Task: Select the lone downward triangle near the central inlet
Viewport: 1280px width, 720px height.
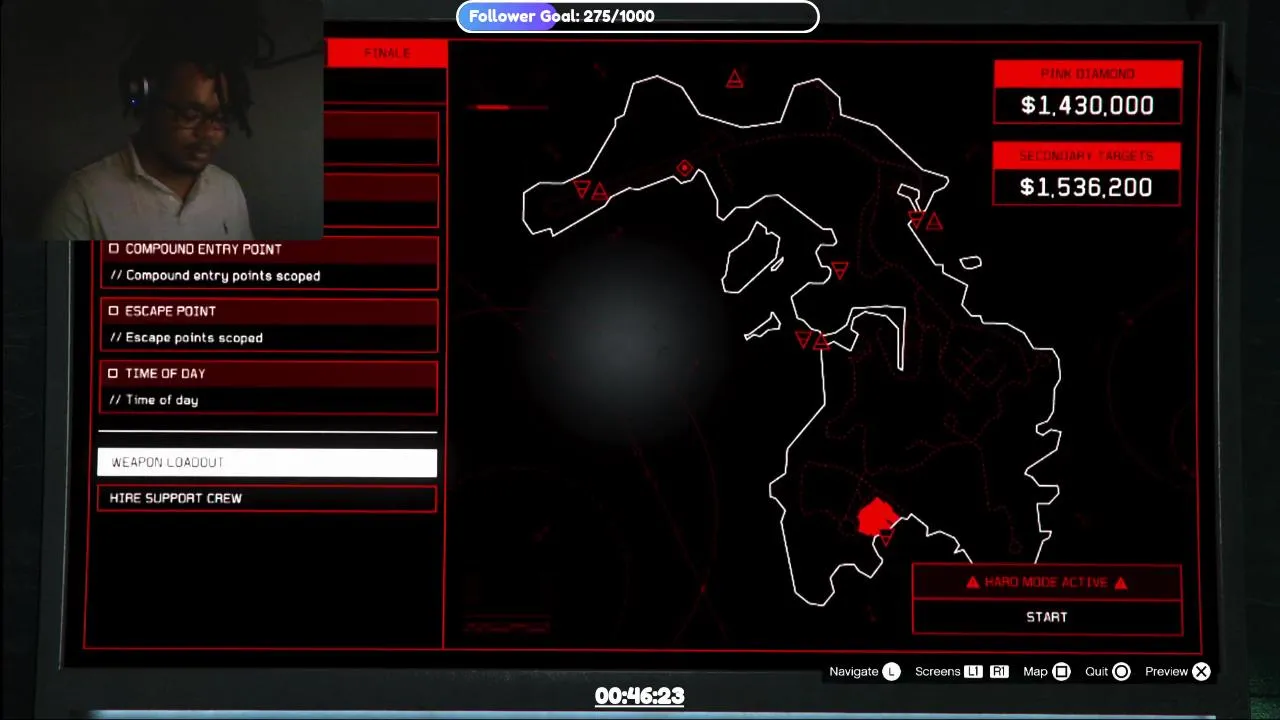Action: [840, 270]
